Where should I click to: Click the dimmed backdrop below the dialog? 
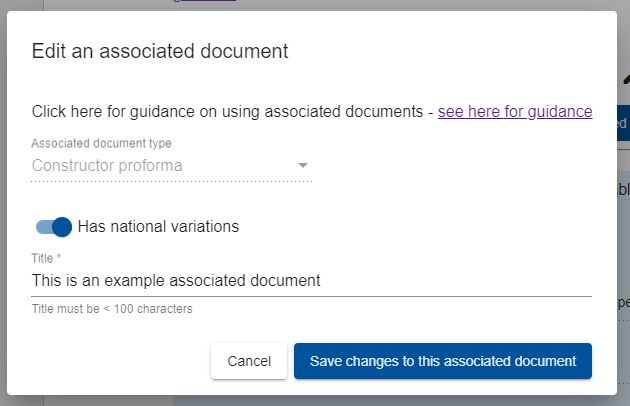pyautogui.click(x=300, y=400)
